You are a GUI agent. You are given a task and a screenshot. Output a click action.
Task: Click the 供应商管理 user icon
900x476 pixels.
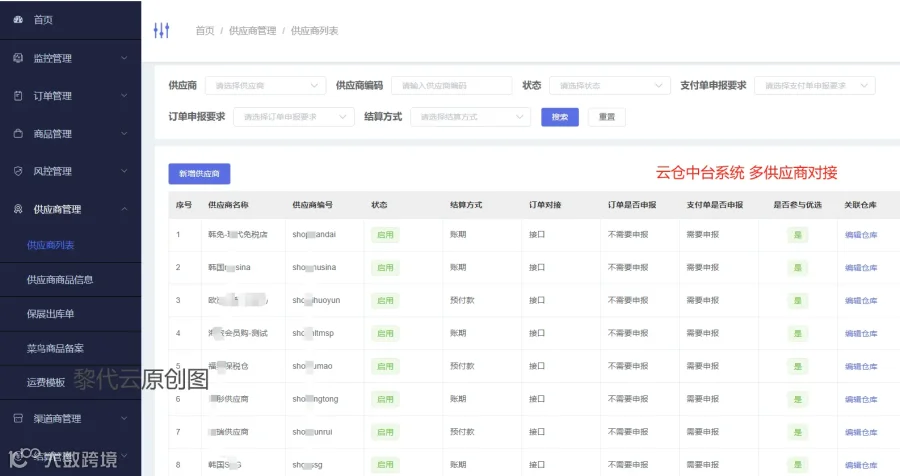[18, 209]
